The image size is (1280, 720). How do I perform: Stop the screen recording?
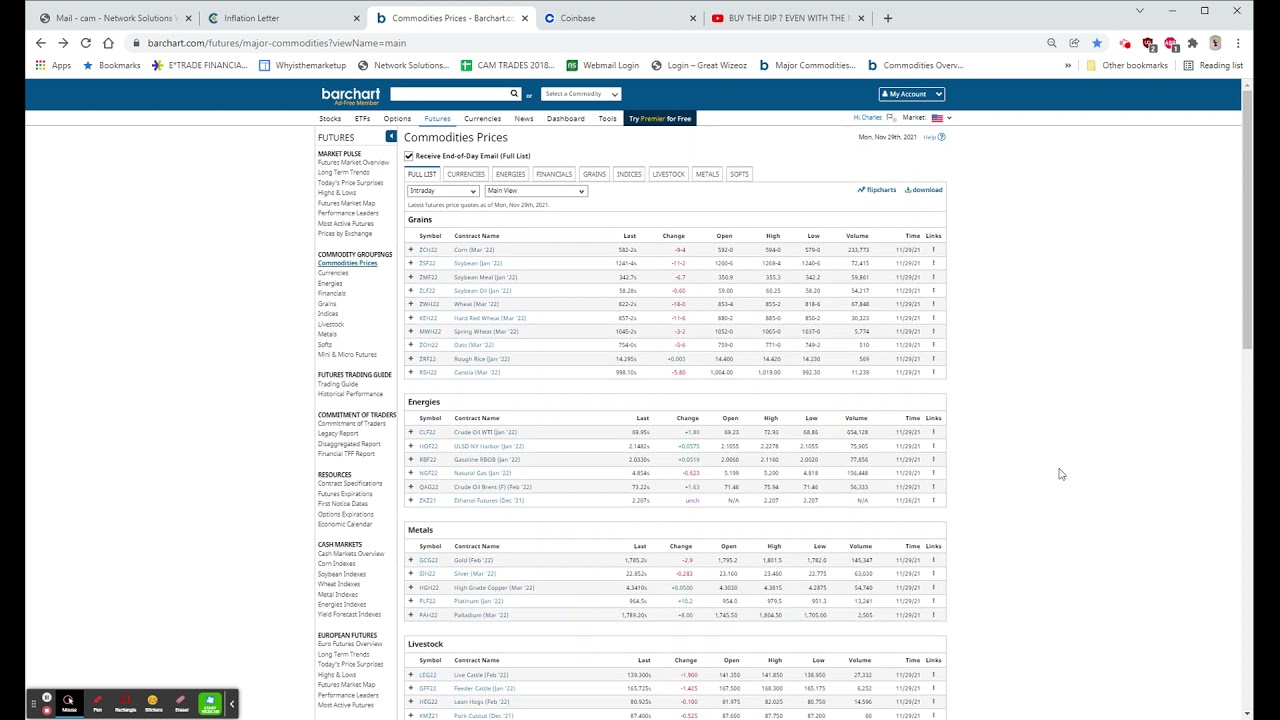coord(47,711)
